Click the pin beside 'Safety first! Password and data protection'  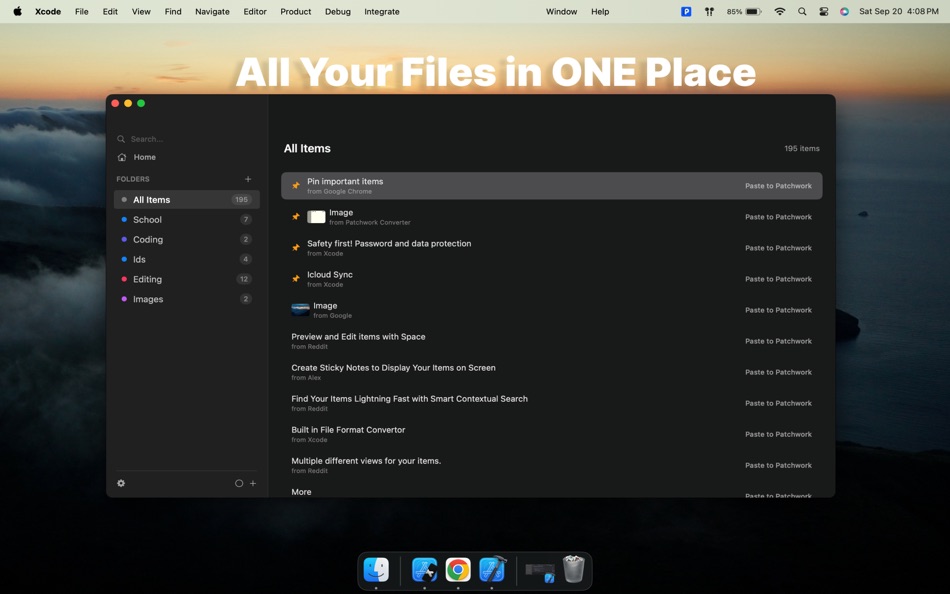coord(296,247)
